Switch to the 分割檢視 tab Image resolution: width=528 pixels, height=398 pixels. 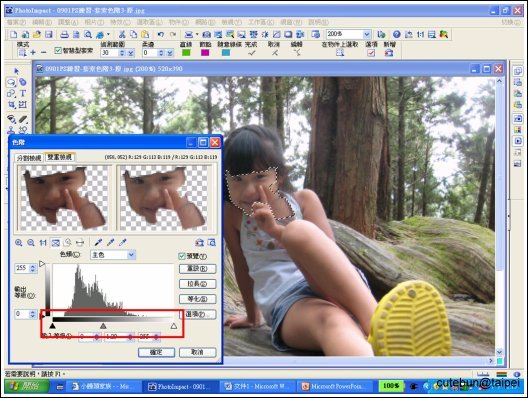pos(29,158)
